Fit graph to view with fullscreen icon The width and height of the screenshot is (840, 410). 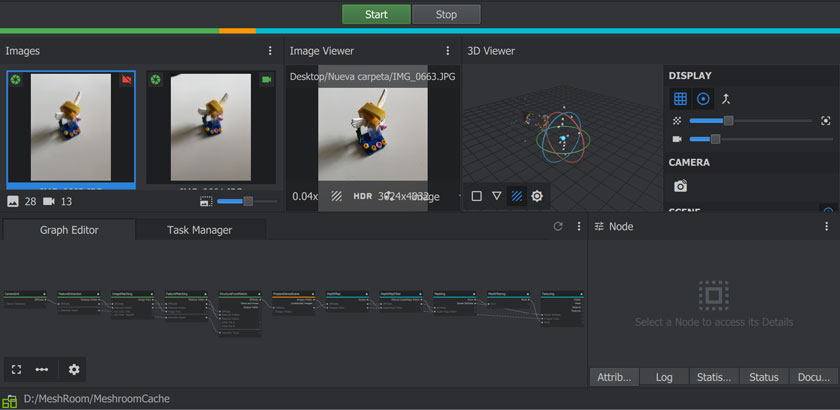pyautogui.click(x=17, y=369)
